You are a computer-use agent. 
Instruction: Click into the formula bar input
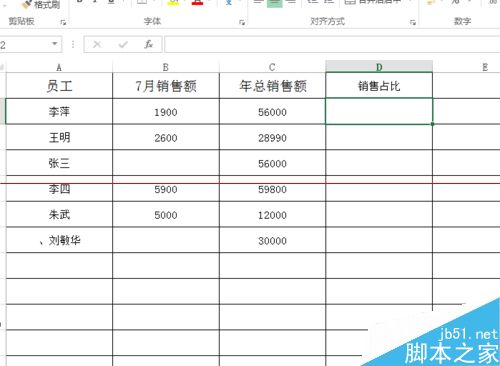(332, 44)
